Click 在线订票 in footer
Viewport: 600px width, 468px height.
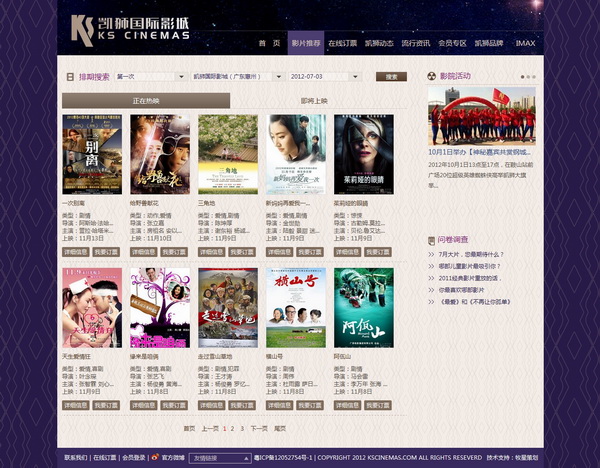pos(105,458)
